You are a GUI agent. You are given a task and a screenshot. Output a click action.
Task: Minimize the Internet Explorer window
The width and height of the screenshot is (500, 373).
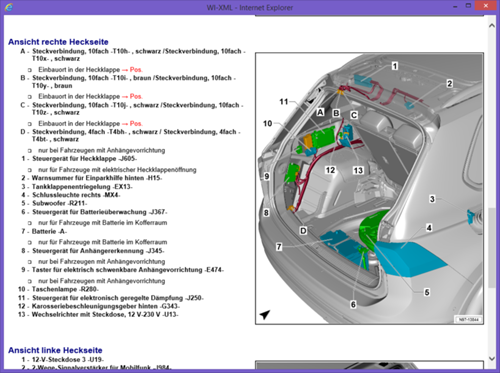point(455,6)
